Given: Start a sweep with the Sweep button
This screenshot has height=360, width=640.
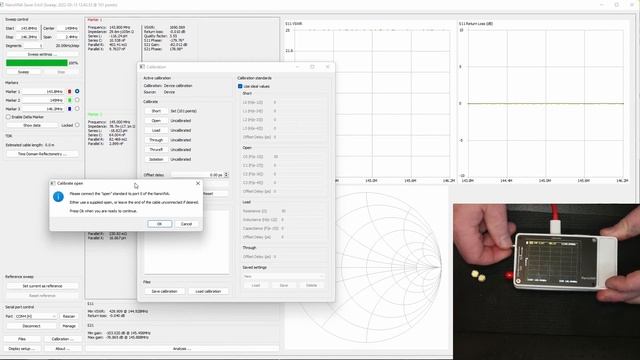Looking at the screenshot, I should click(x=23, y=72).
